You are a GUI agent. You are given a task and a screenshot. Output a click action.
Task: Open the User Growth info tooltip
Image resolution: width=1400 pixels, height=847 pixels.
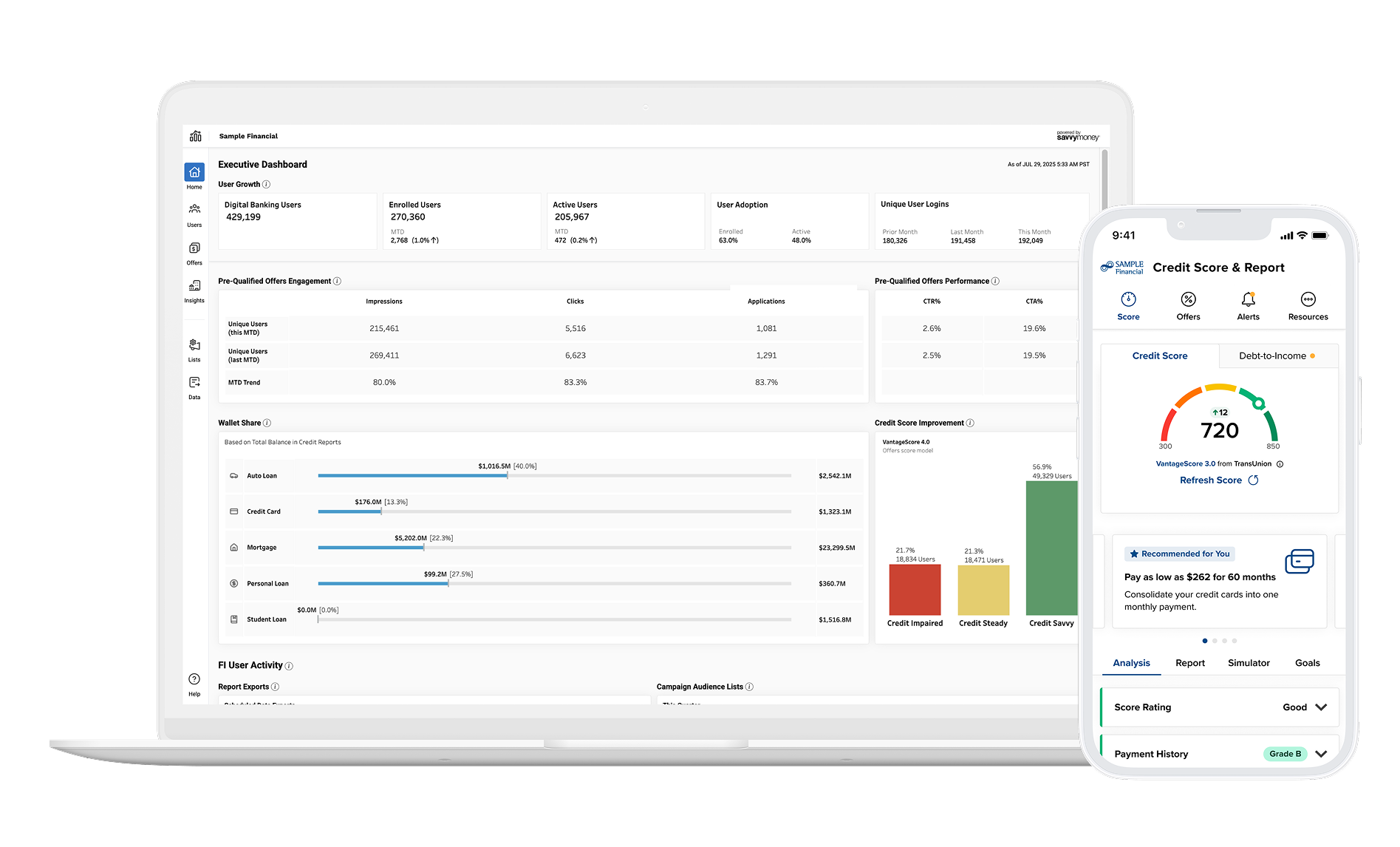pos(266,184)
